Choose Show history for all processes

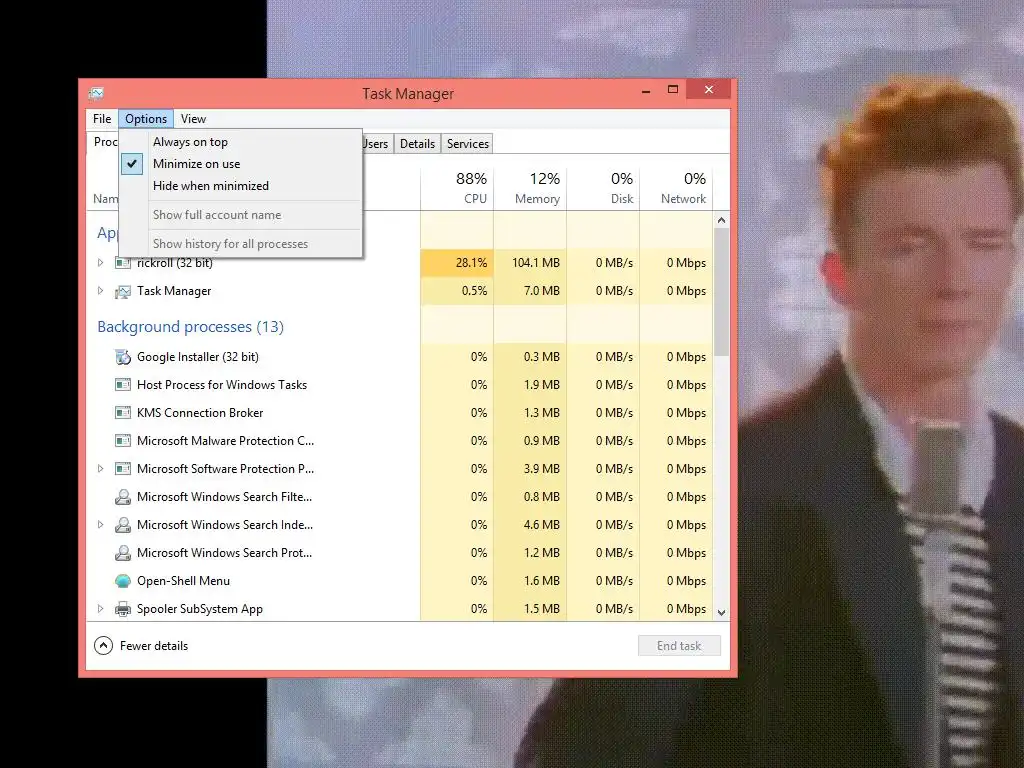[x=240, y=244]
